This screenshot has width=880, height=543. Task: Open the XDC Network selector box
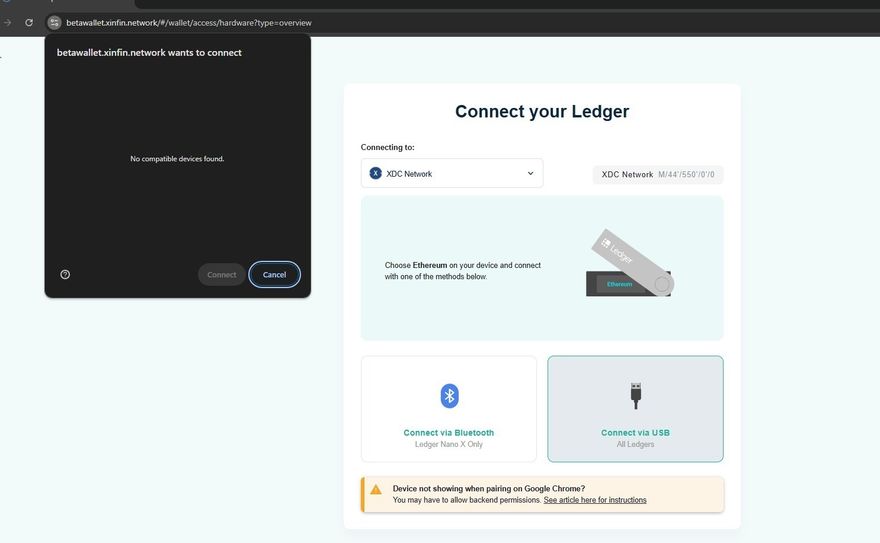[x=452, y=173]
